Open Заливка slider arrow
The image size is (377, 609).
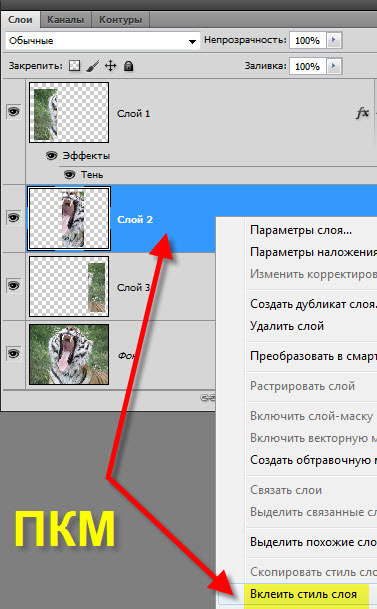[x=334, y=66]
